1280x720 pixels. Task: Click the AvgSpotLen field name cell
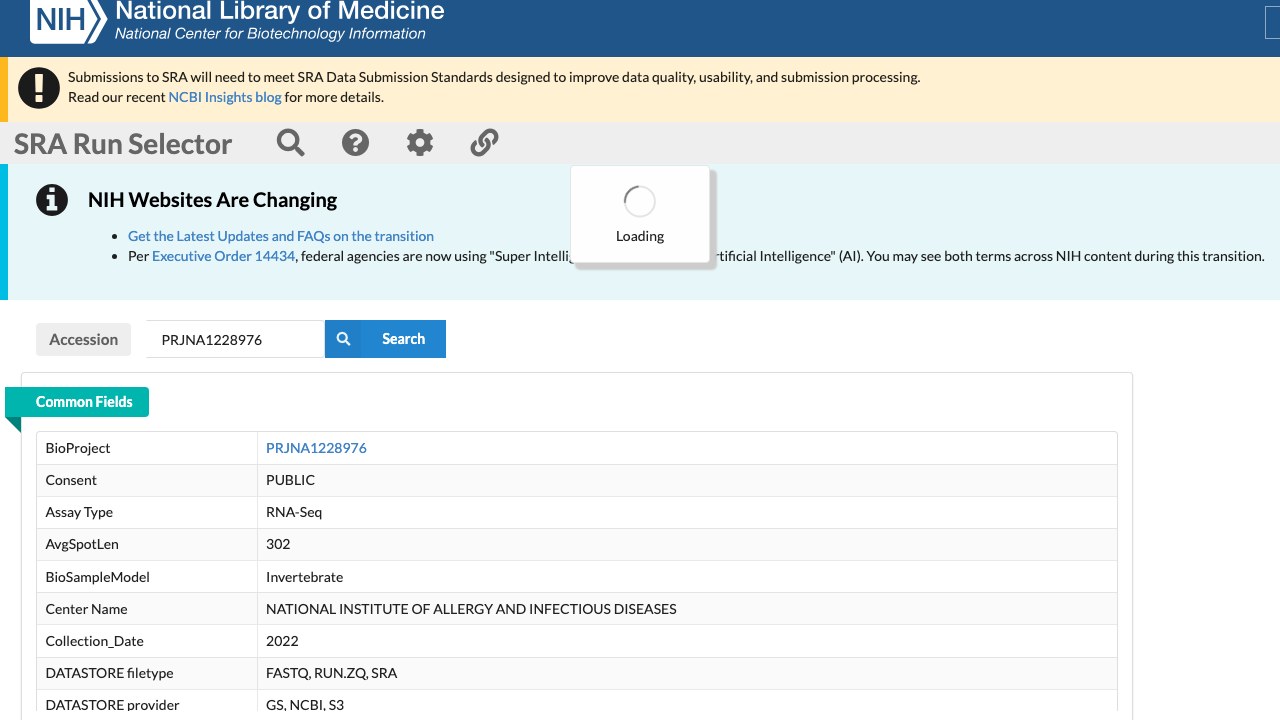tap(147, 544)
